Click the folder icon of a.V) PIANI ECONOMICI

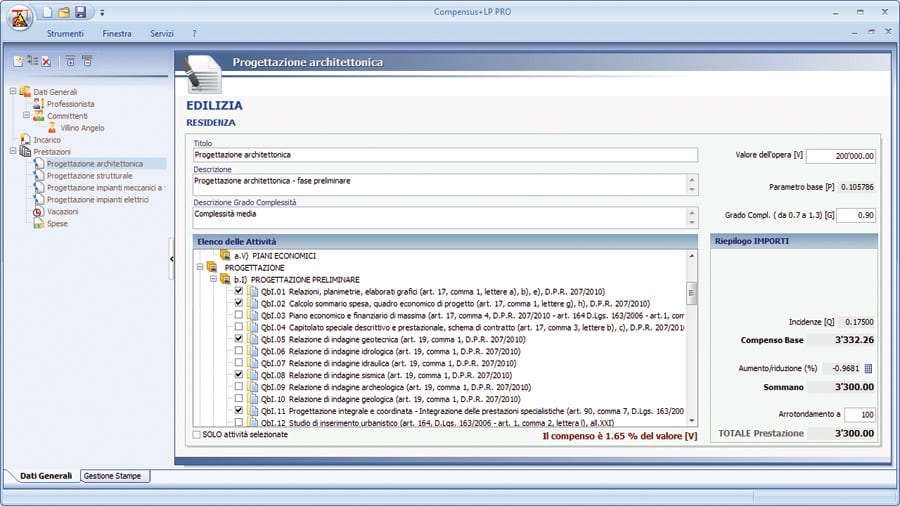(x=226, y=255)
